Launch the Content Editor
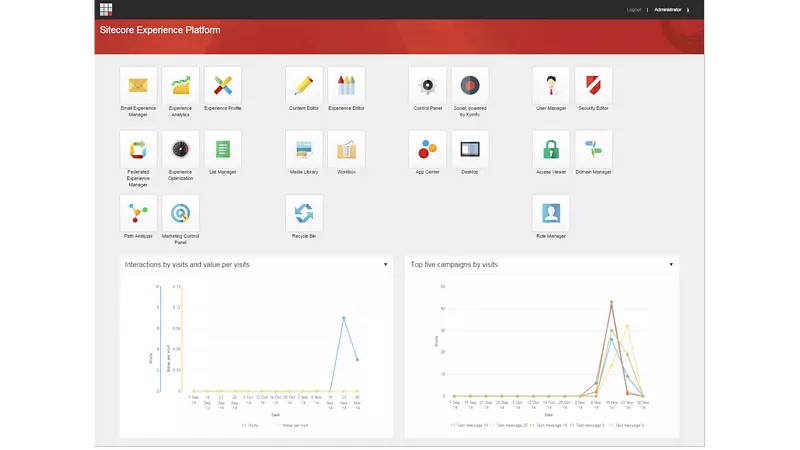 [304, 85]
